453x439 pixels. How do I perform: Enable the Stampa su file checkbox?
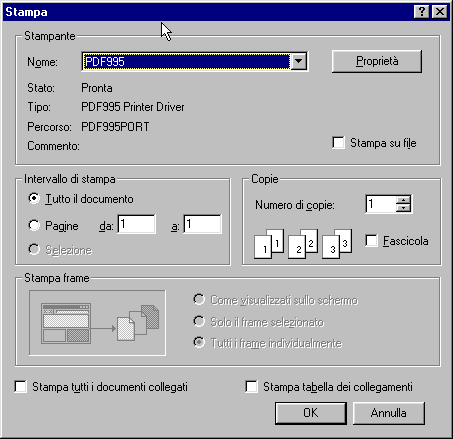[x=338, y=143]
